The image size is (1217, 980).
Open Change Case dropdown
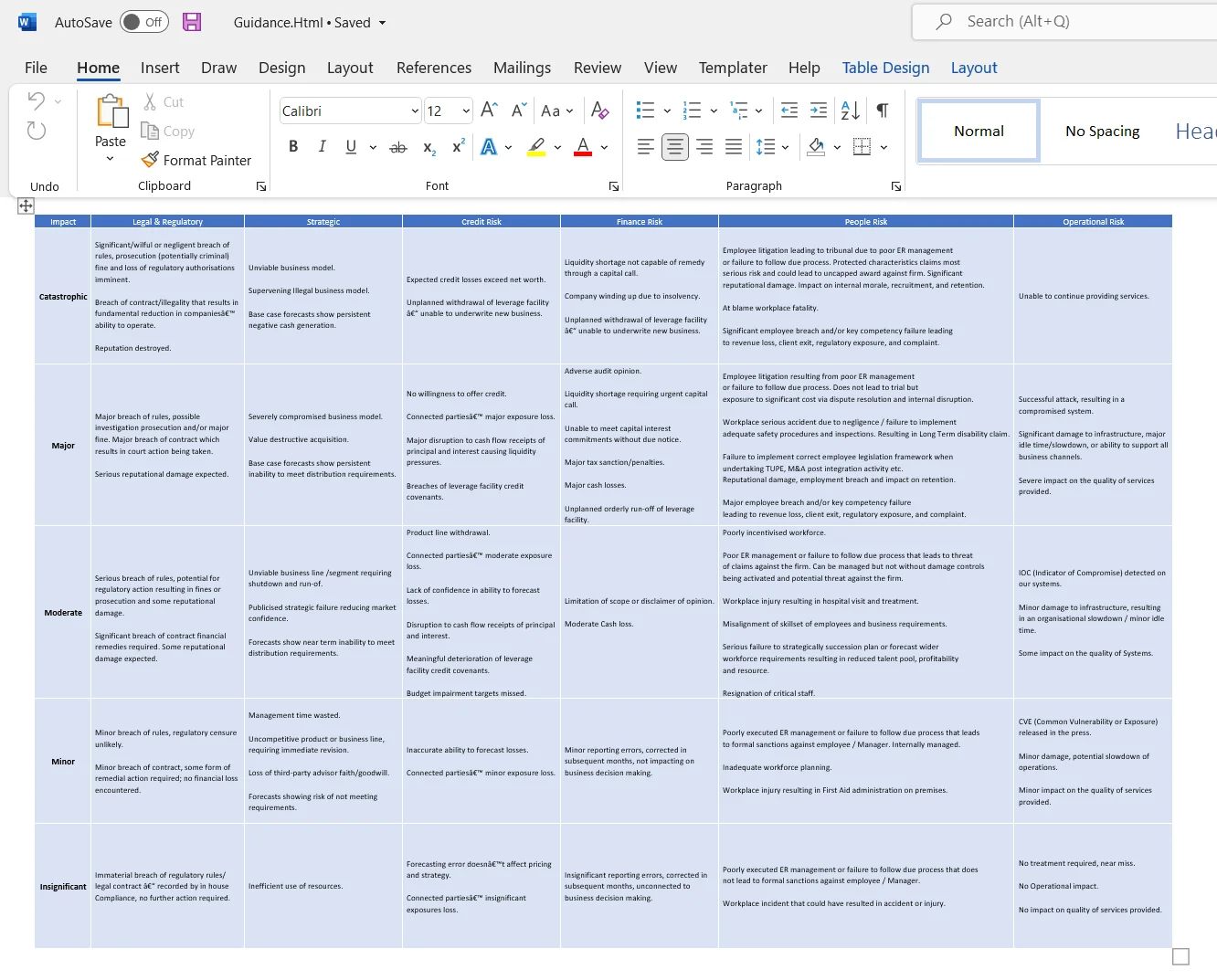click(557, 111)
